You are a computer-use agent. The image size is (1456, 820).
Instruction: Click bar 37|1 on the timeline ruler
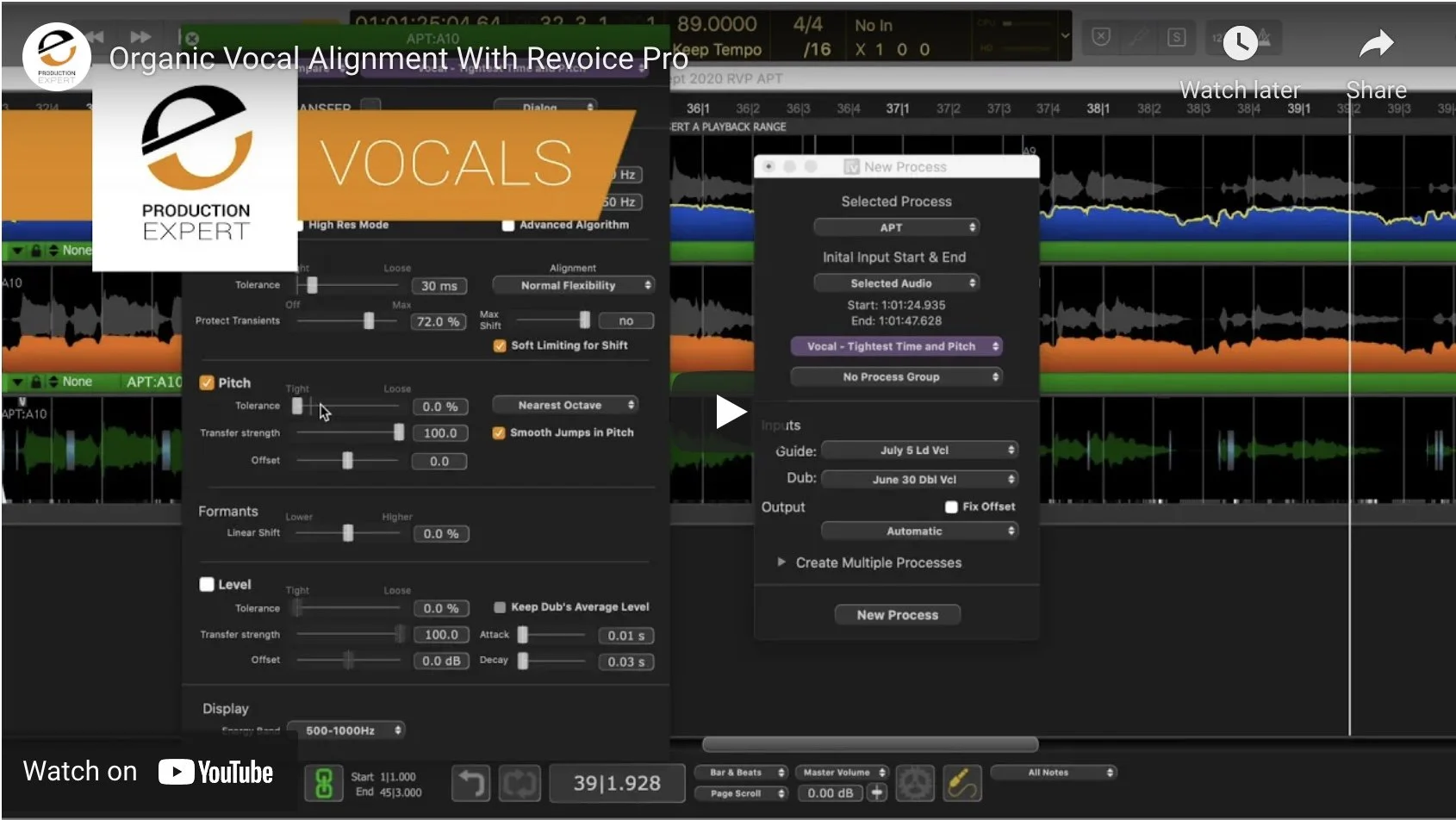coord(897,109)
